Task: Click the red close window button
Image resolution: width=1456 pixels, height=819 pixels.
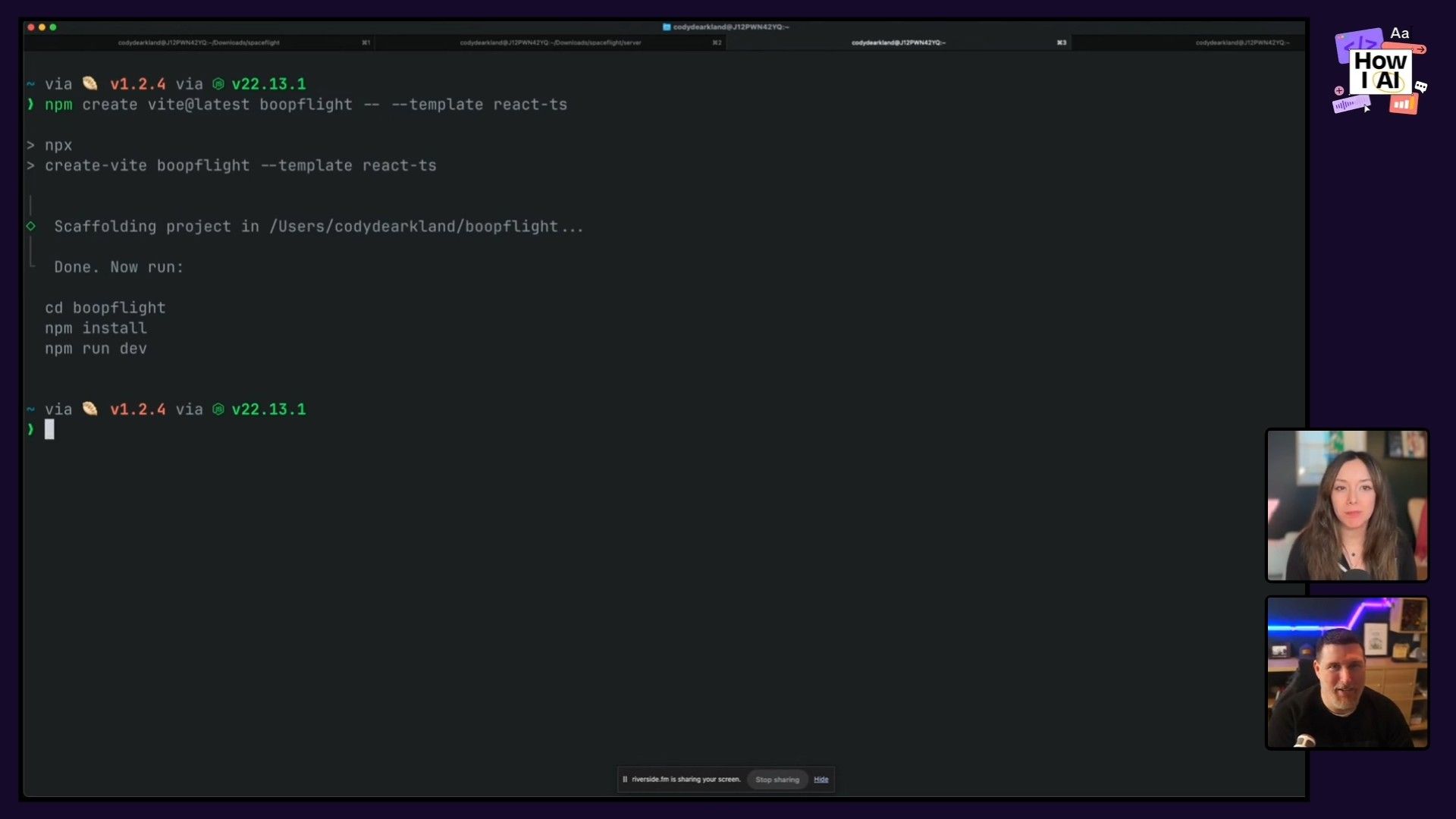Action: 31,27
